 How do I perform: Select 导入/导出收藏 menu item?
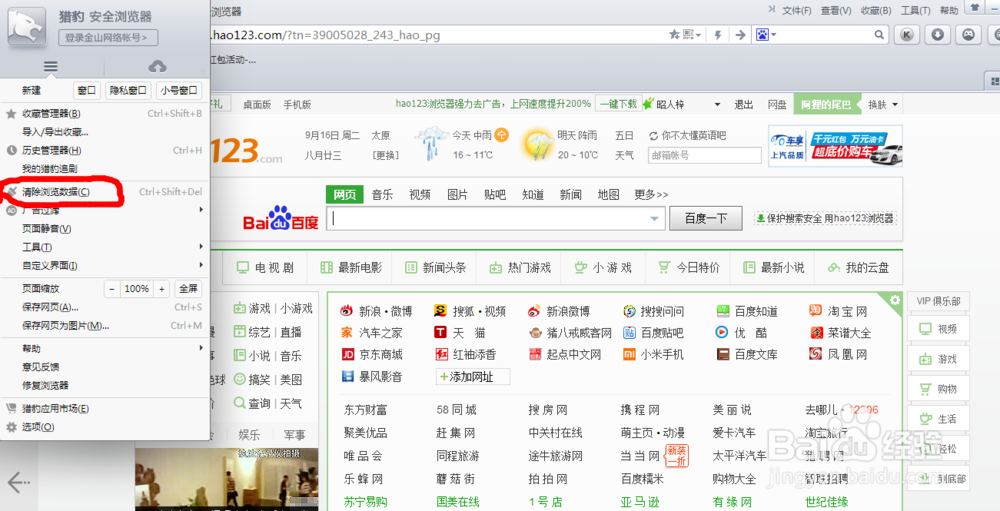(105, 132)
